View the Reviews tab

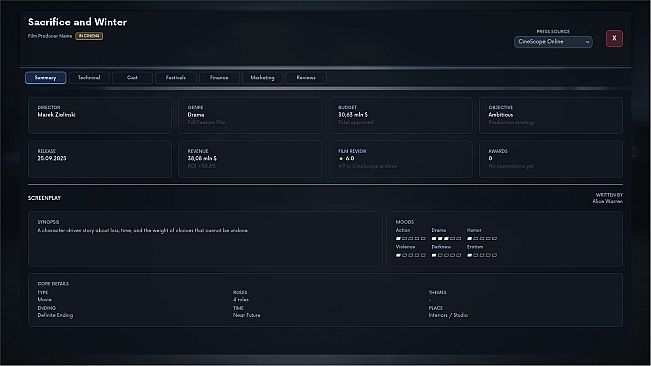(x=306, y=78)
